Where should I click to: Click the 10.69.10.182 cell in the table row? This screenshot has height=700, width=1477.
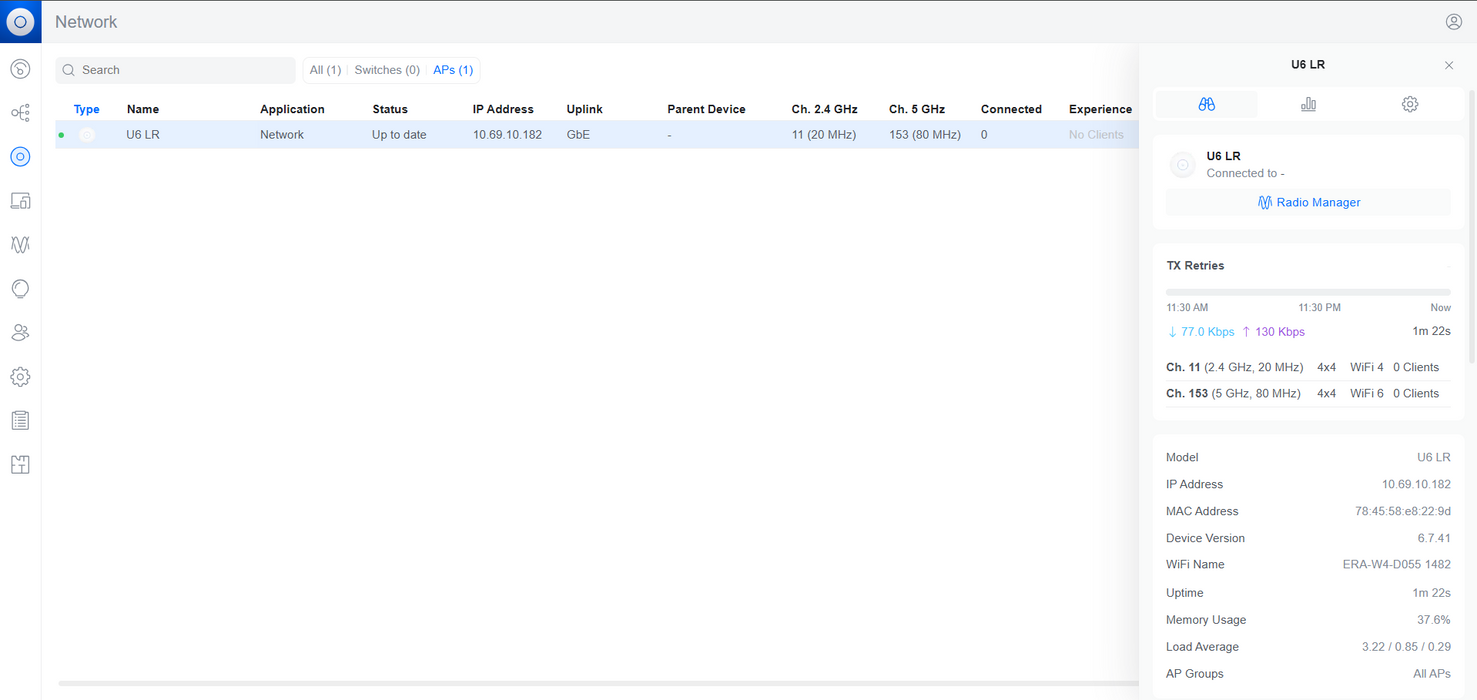pyautogui.click(x=507, y=135)
